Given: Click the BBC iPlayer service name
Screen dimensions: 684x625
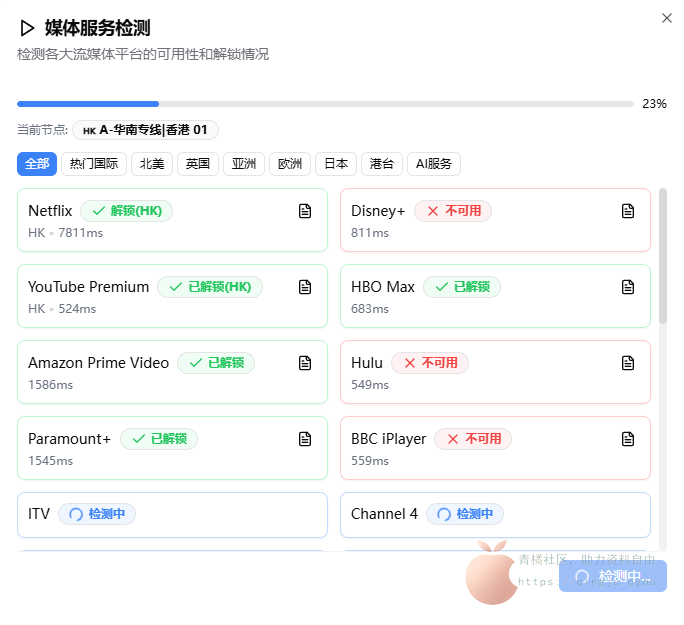Looking at the screenshot, I should pos(389,439).
